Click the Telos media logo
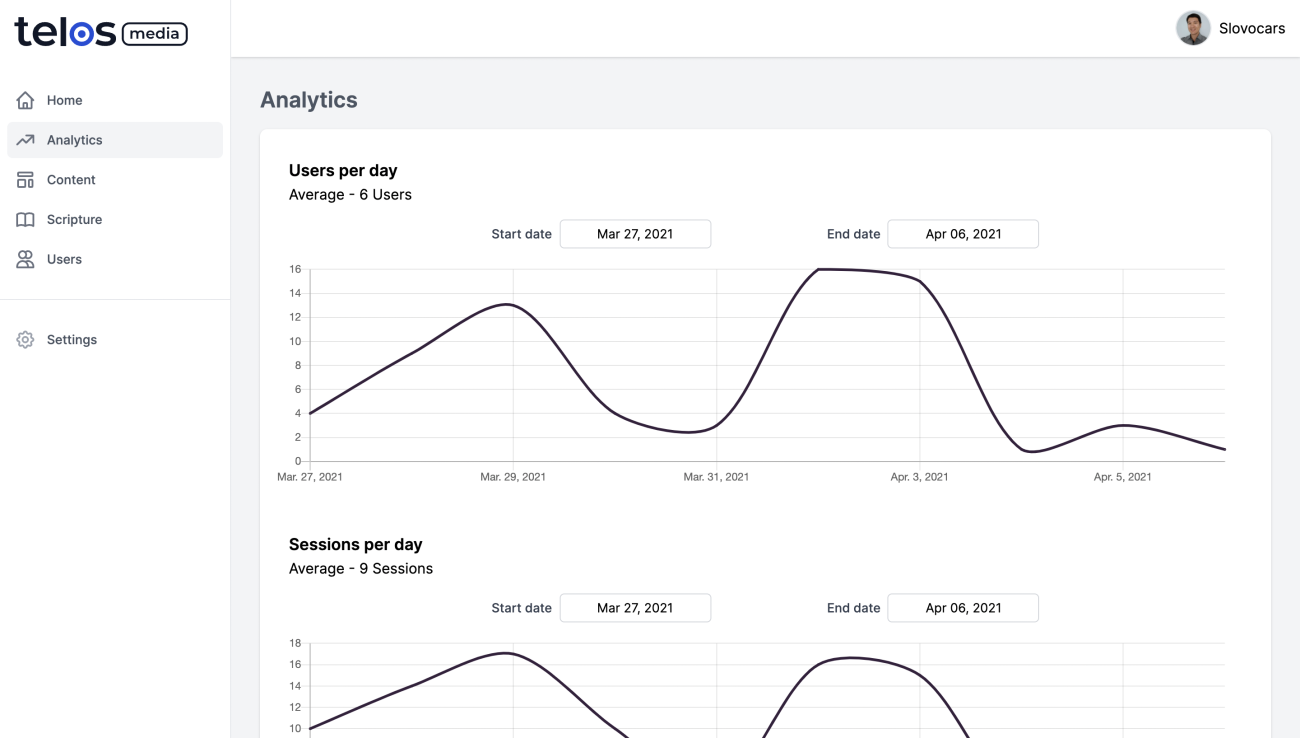 pos(101,33)
